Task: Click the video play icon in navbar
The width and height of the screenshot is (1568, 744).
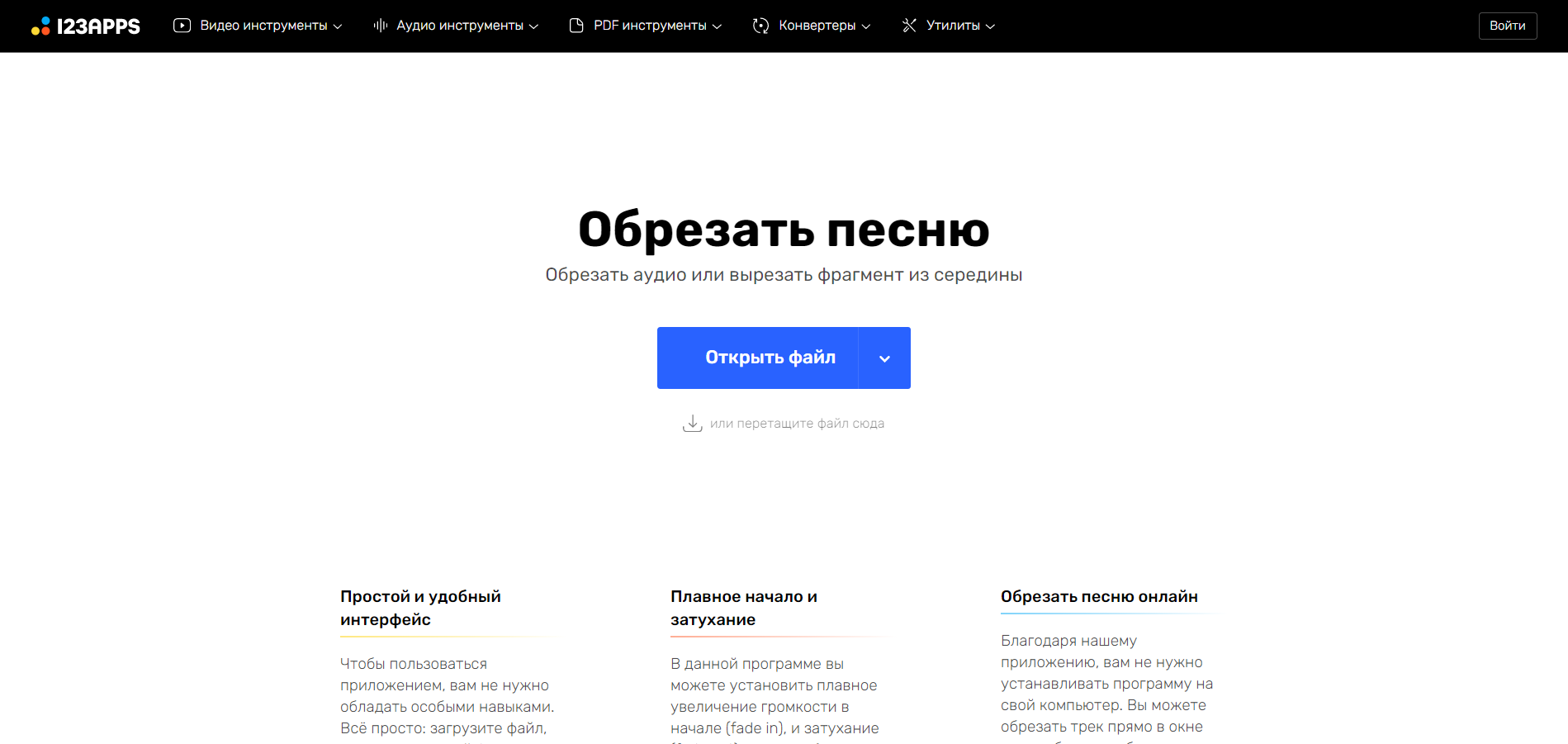Action: 182,26
